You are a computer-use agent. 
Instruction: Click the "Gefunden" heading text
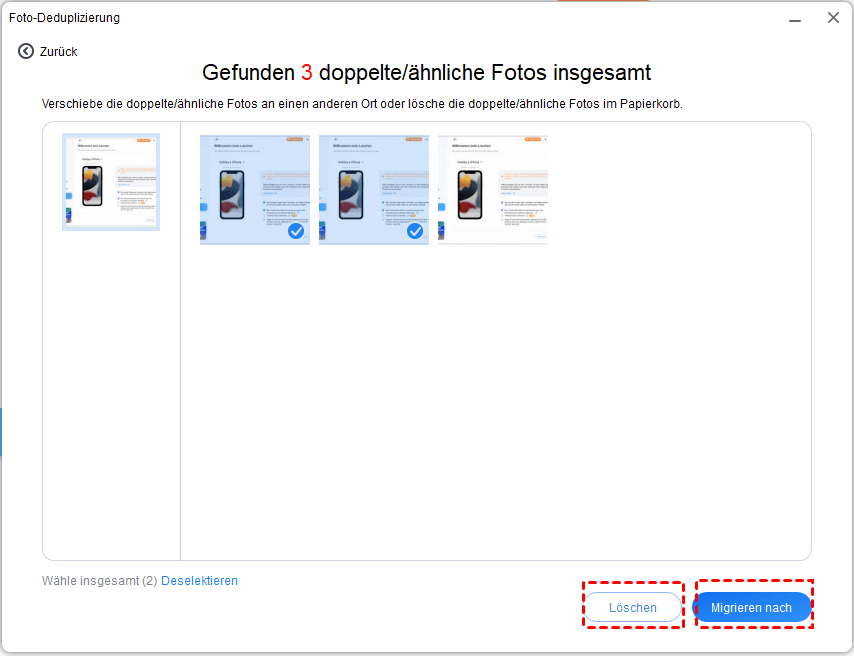[248, 73]
